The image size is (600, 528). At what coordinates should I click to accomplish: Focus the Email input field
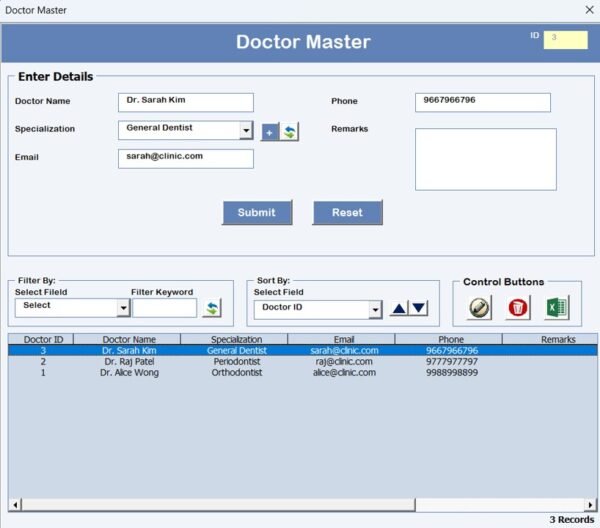pyautogui.click(x=186, y=158)
